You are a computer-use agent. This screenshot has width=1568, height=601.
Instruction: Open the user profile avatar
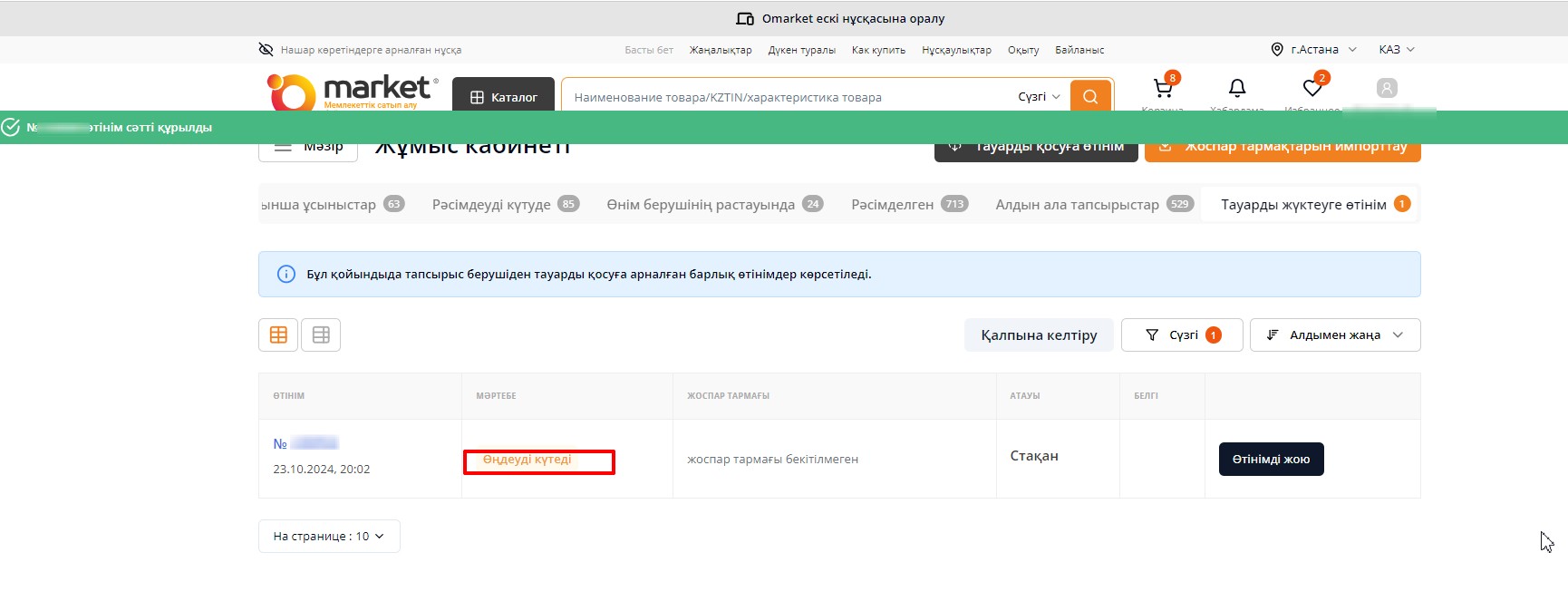pos(1386,89)
